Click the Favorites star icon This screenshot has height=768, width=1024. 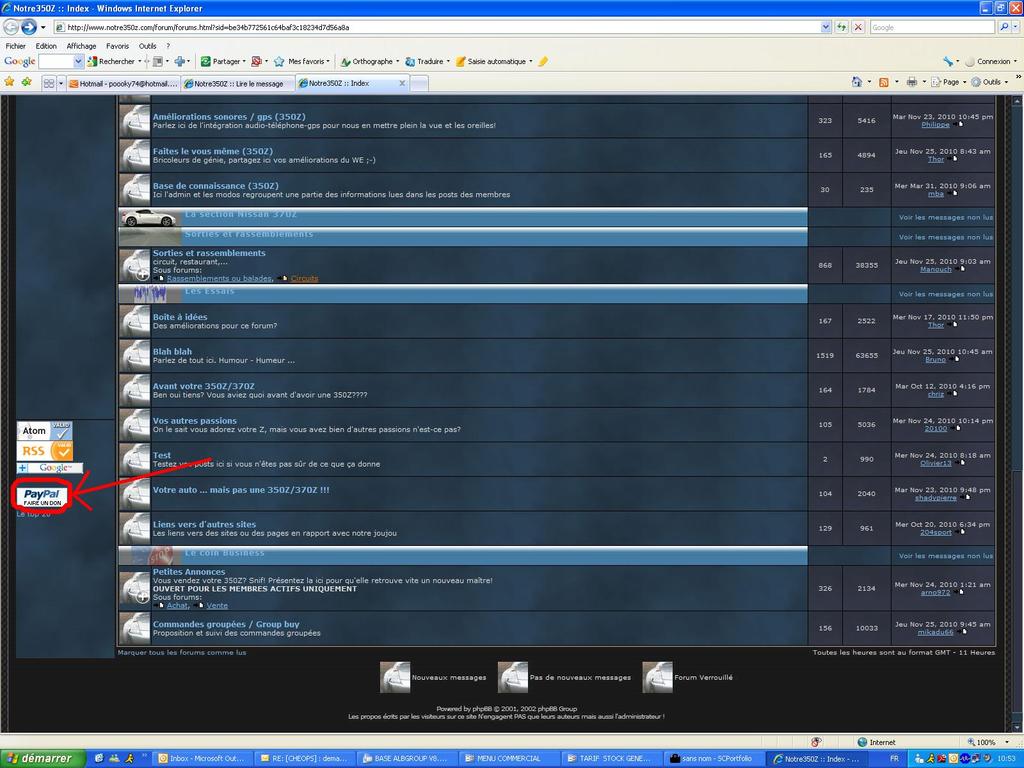10,82
